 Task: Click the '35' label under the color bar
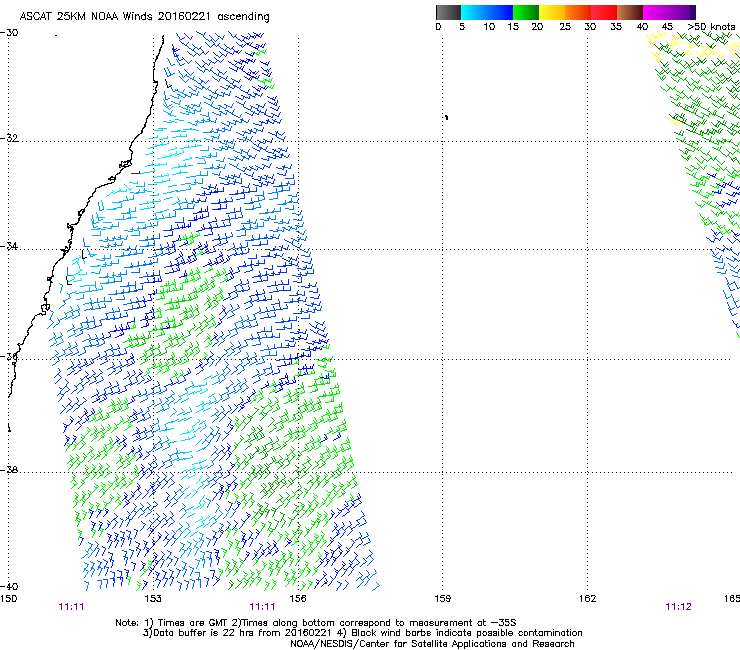coord(616,27)
